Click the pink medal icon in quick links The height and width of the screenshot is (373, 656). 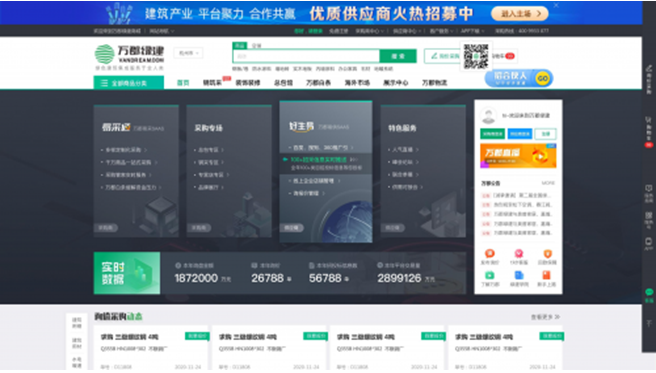tap(519, 253)
